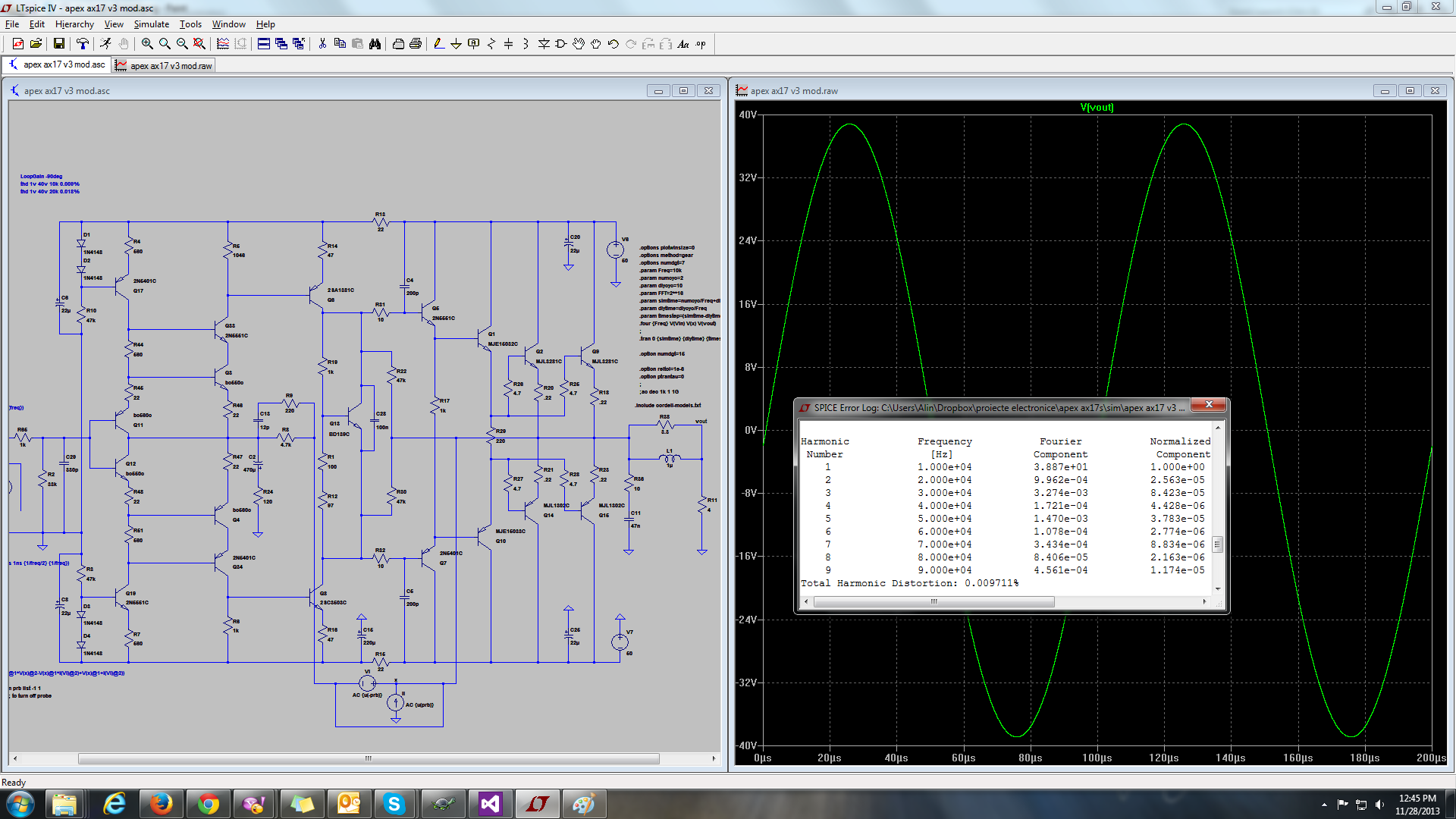1456x819 pixels.
Task: Select the Capacitor placement tool
Action: 509,44
